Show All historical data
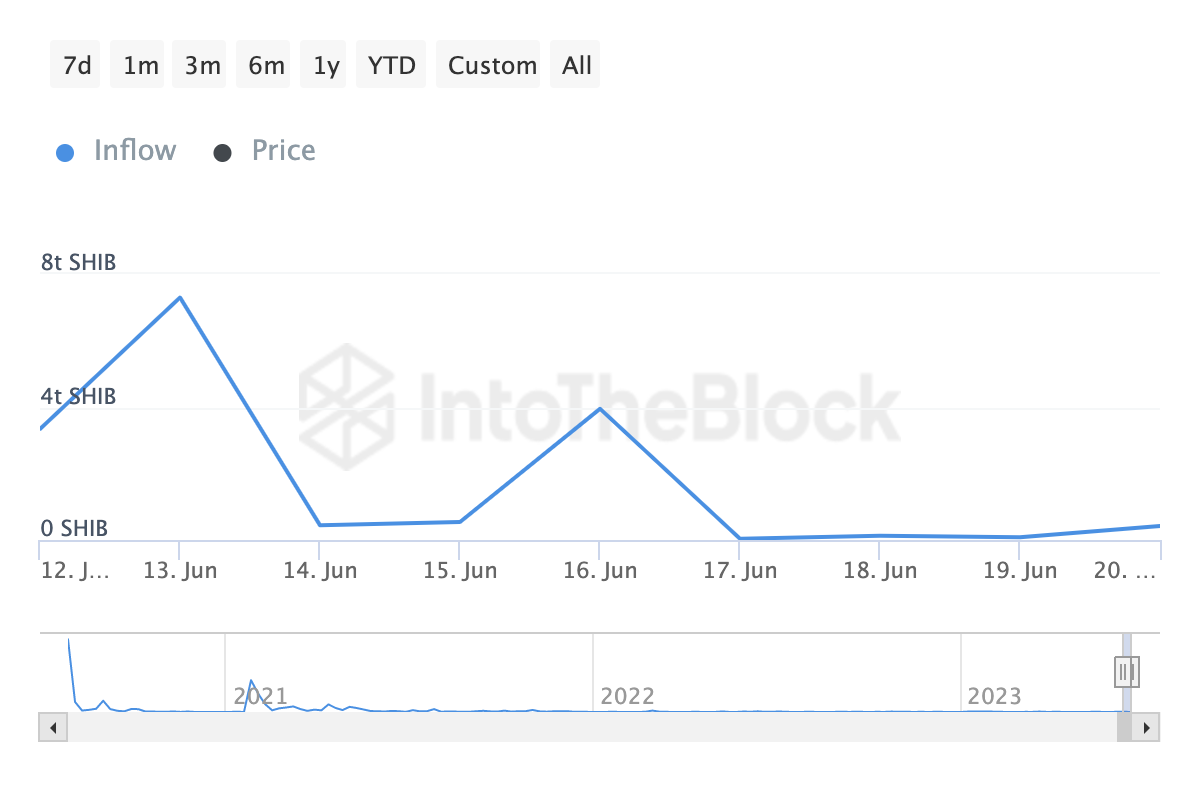This screenshot has width=1200, height=800. coord(577,66)
